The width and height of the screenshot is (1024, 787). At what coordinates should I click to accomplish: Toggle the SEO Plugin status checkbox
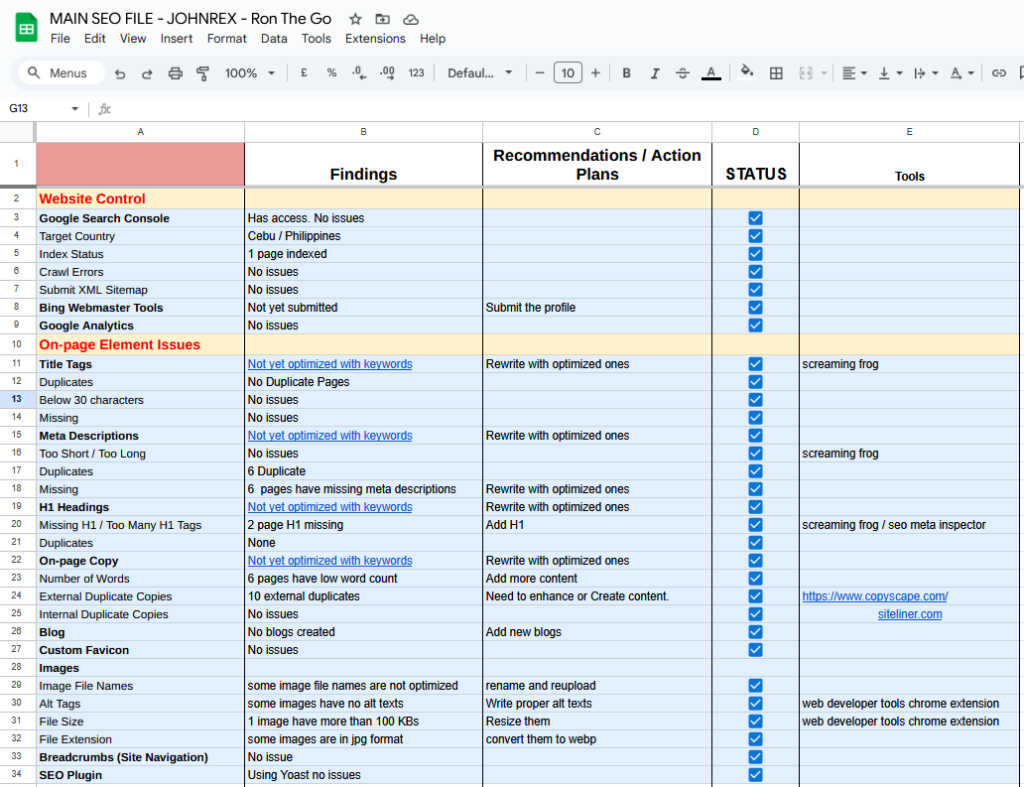[756, 775]
